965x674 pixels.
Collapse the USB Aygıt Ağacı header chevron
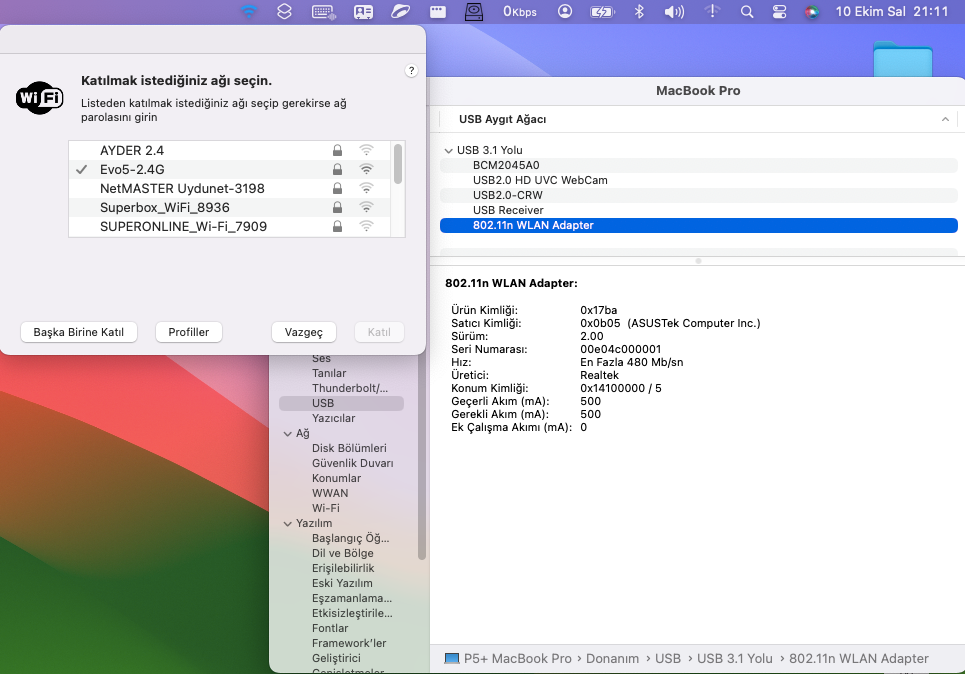[945, 119]
